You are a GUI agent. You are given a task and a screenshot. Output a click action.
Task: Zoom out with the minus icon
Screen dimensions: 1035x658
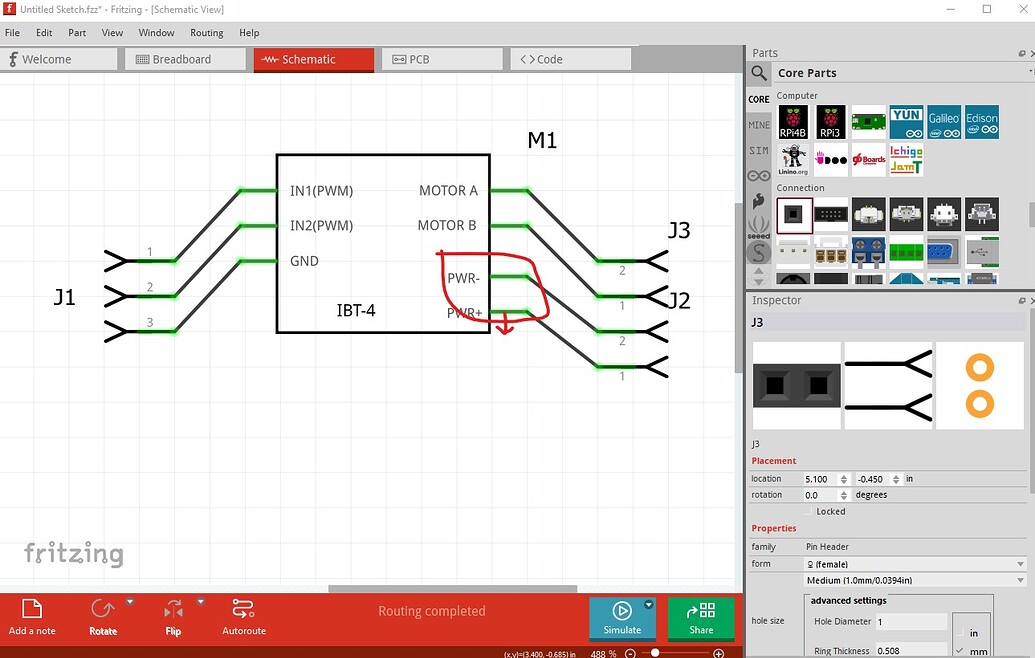pyautogui.click(x=630, y=653)
